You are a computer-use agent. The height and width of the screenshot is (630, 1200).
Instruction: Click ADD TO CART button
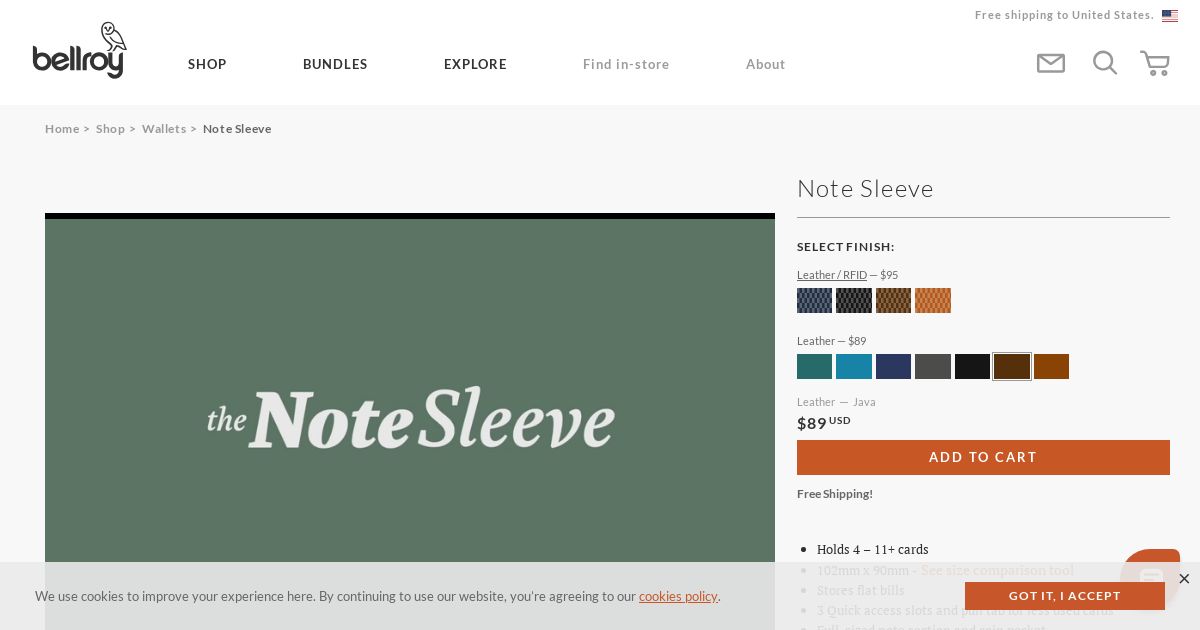point(983,457)
